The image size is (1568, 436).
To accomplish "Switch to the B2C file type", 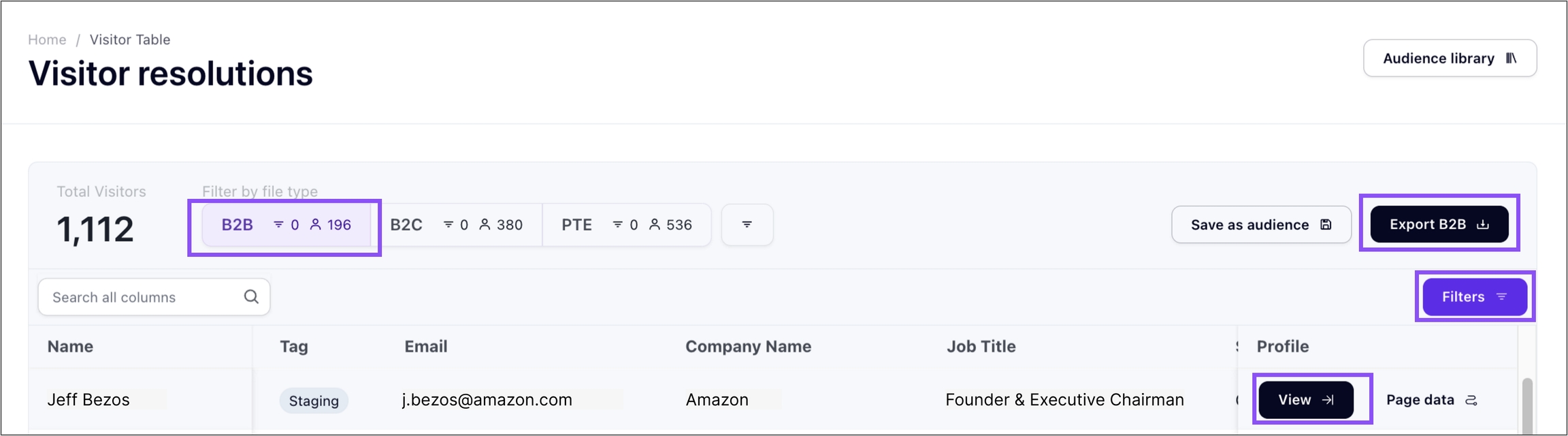I will coord(456,225).
